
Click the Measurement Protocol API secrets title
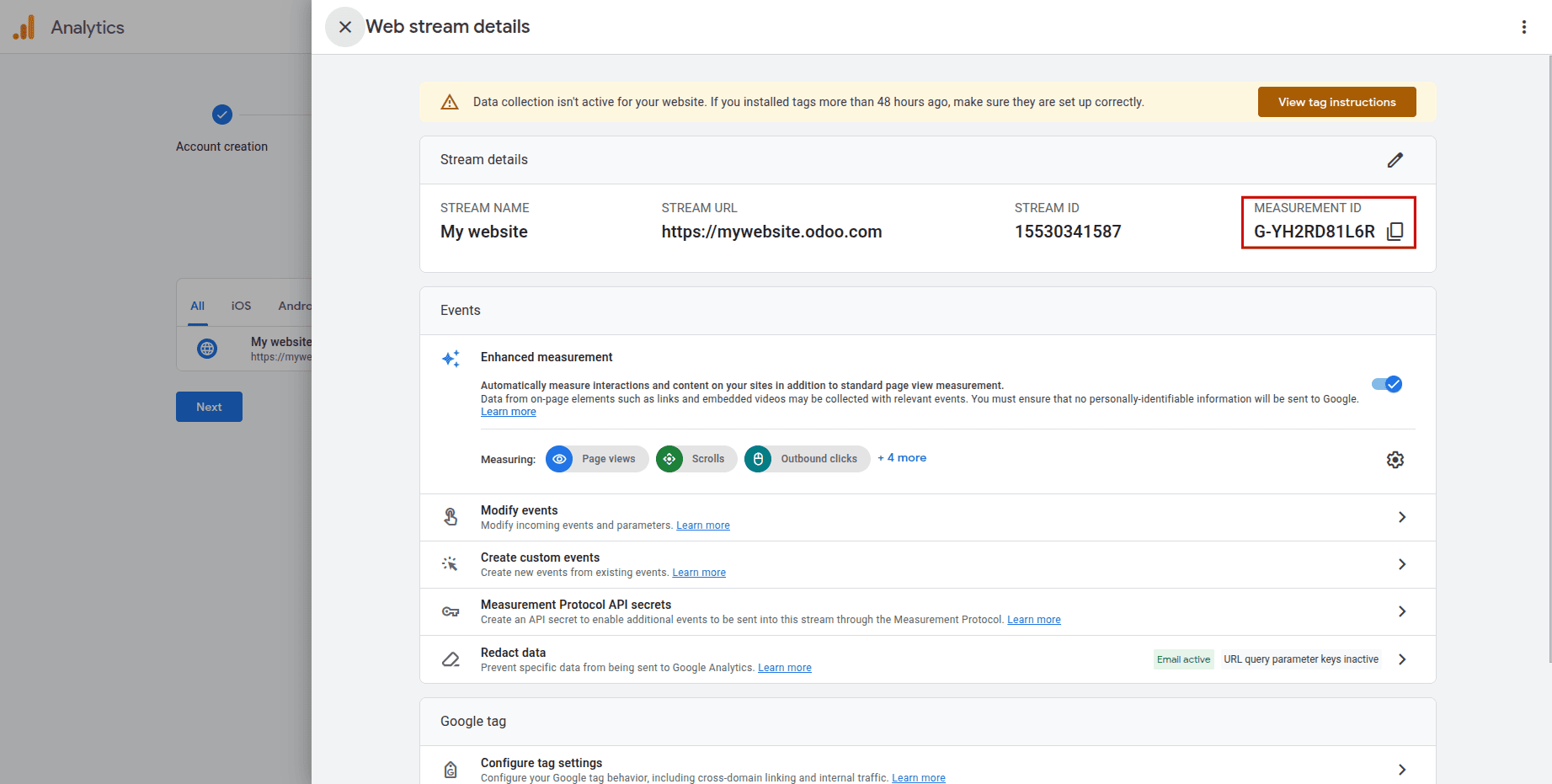click(576, 605)
